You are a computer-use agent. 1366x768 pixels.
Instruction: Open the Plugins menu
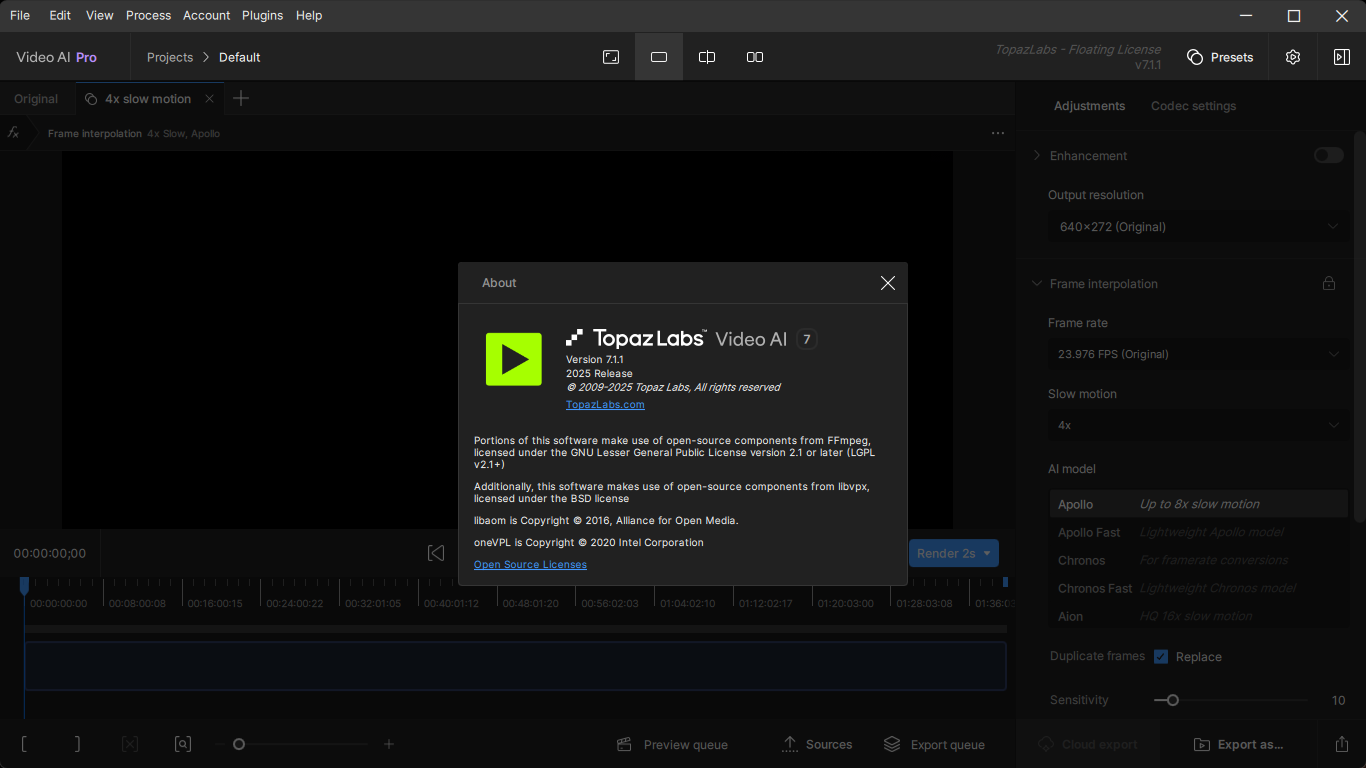tap(263, 15)
